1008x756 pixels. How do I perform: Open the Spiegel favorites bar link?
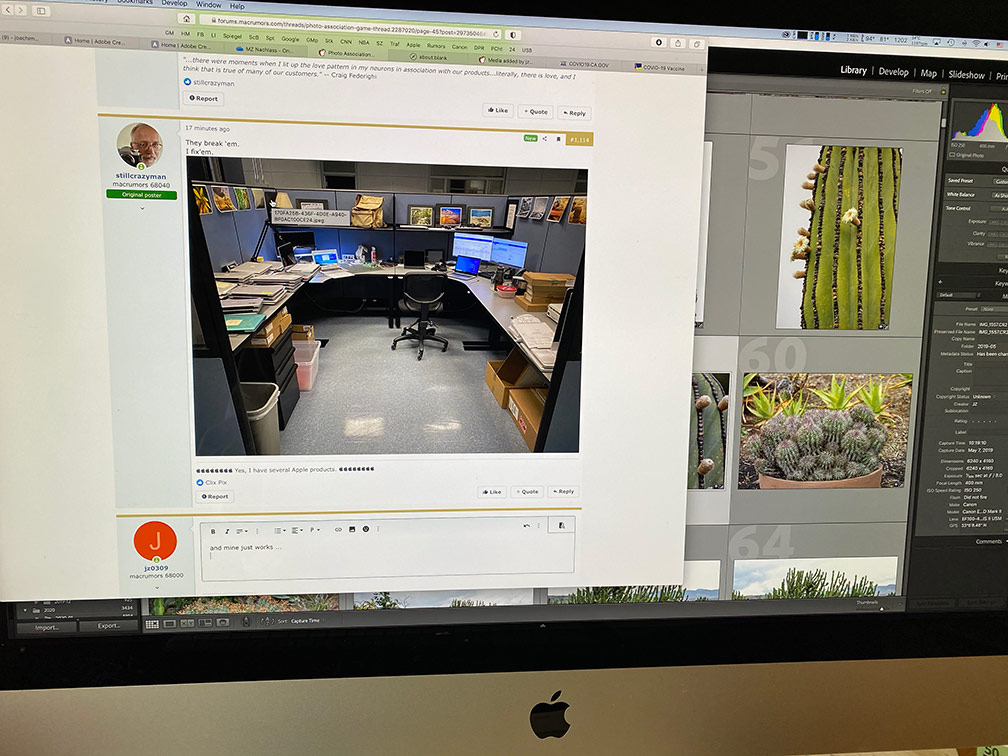(233, 36)
